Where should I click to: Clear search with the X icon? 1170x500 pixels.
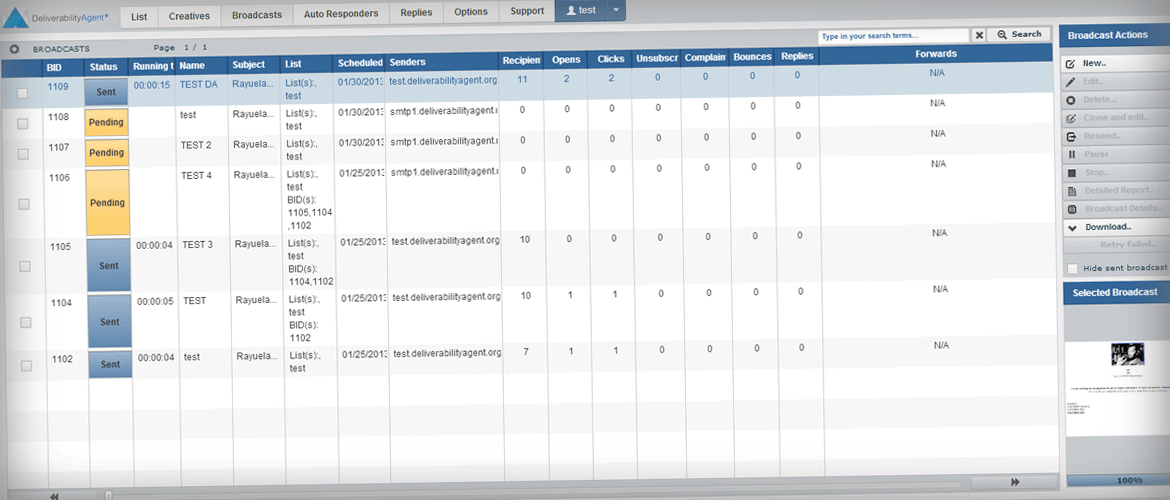(979, 35)
